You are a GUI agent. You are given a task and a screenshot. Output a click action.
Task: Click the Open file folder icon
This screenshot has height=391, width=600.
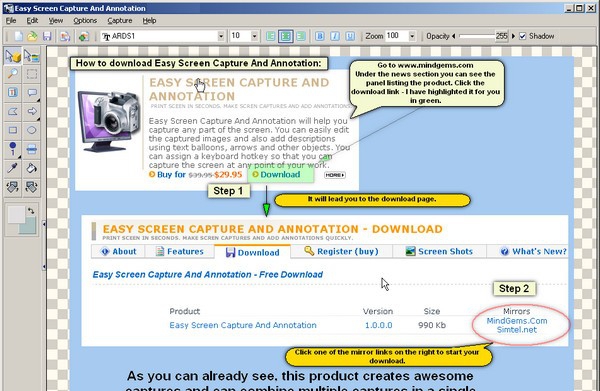point(33,36)
